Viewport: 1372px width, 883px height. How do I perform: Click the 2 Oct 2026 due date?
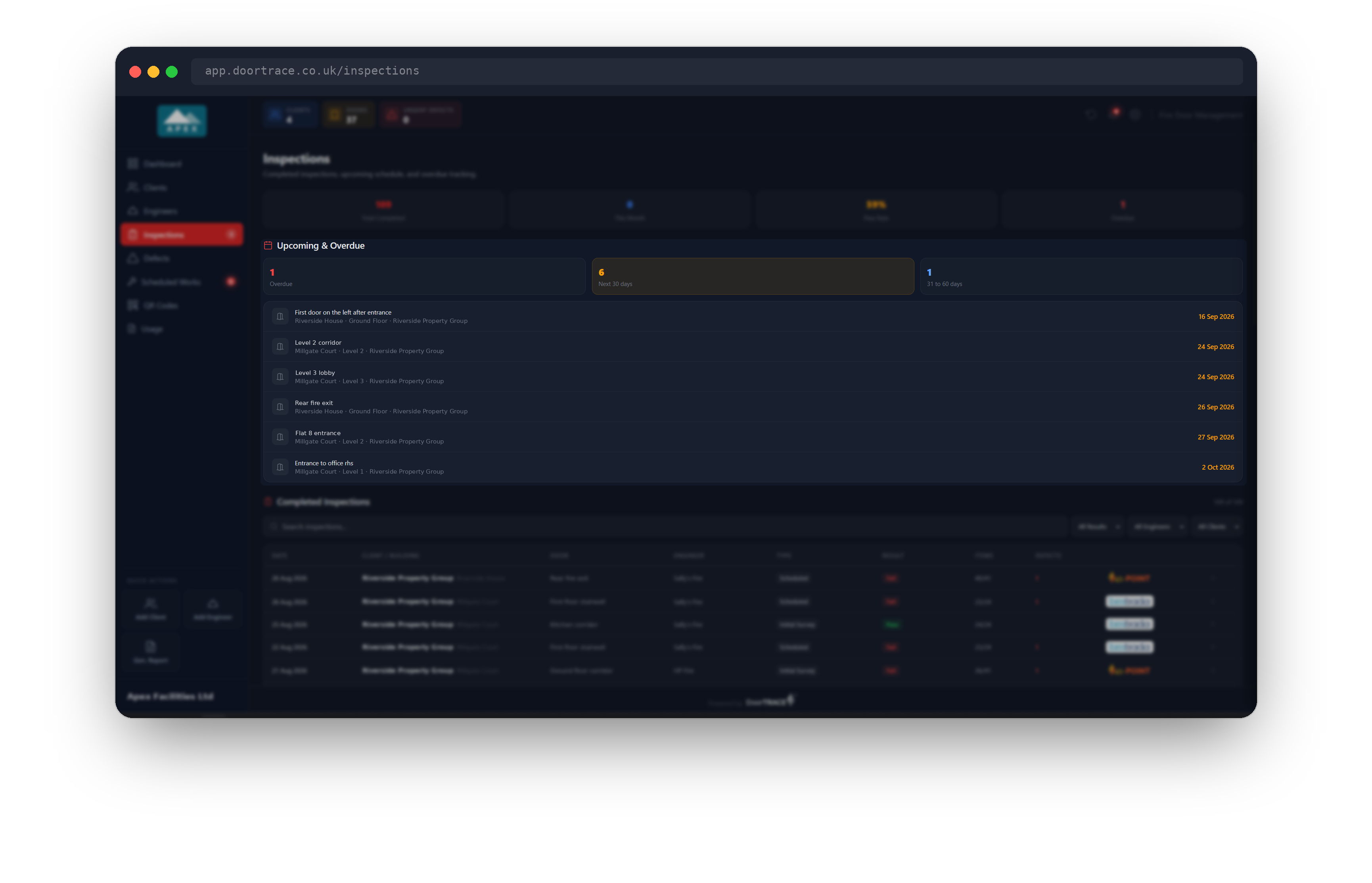1217,467
